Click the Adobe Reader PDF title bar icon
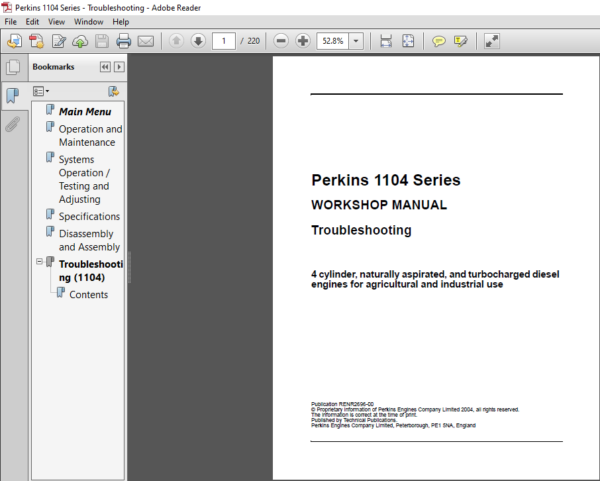This screenshot has height=481, width=600. pos(7,7)
